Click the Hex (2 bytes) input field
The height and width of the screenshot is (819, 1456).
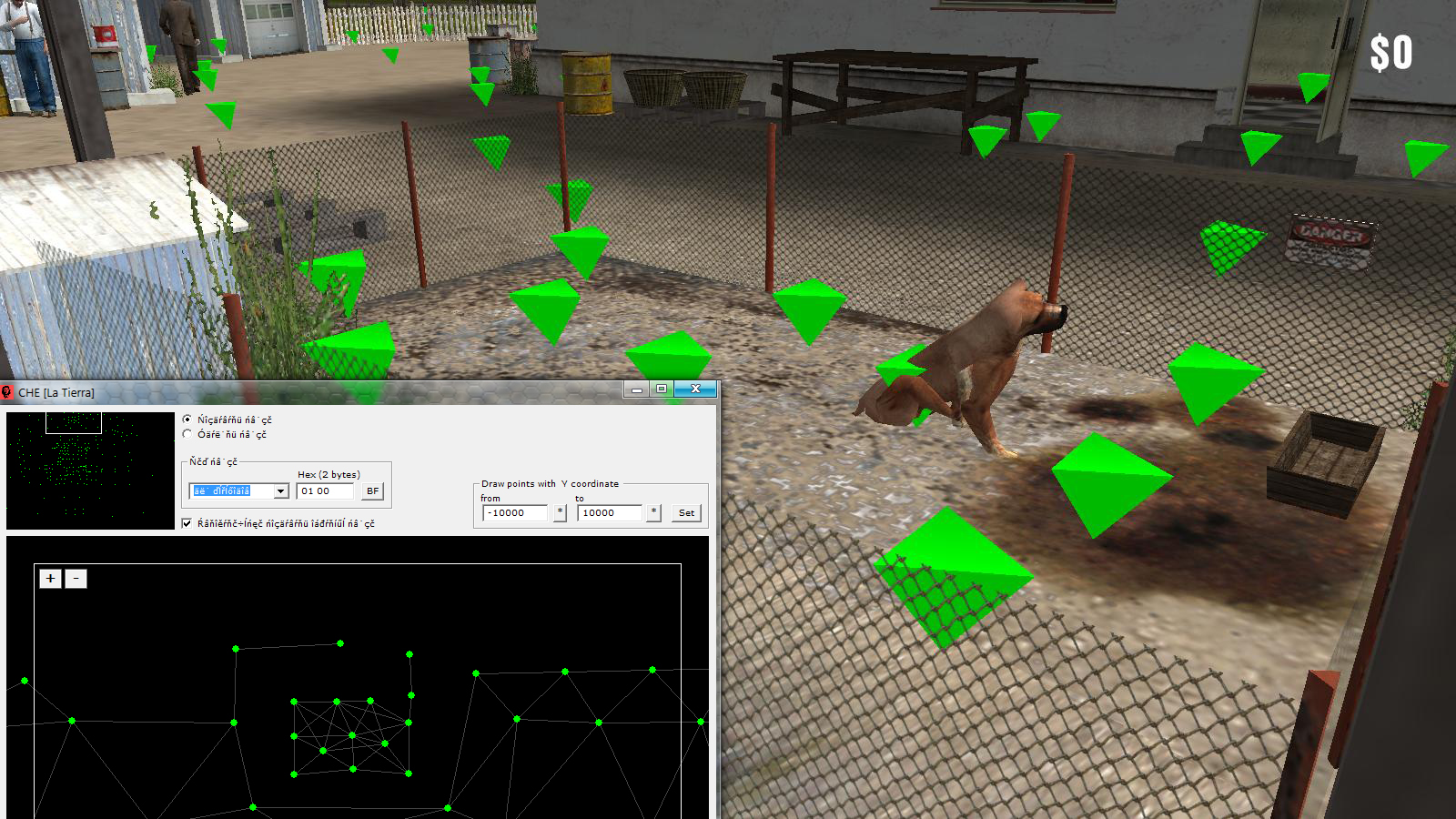click(325, 490)
